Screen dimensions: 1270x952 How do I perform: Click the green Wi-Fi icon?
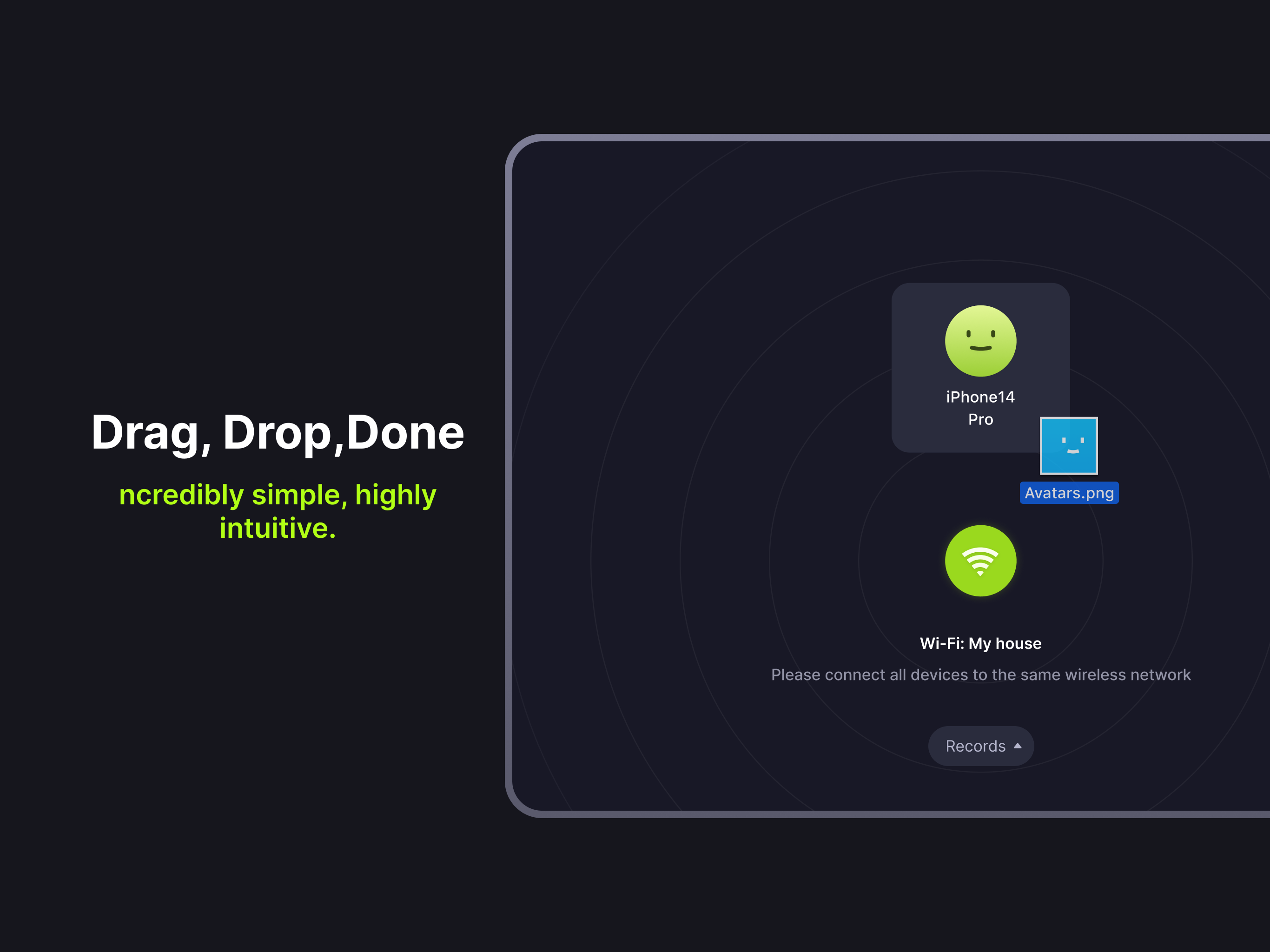(981, 561)
